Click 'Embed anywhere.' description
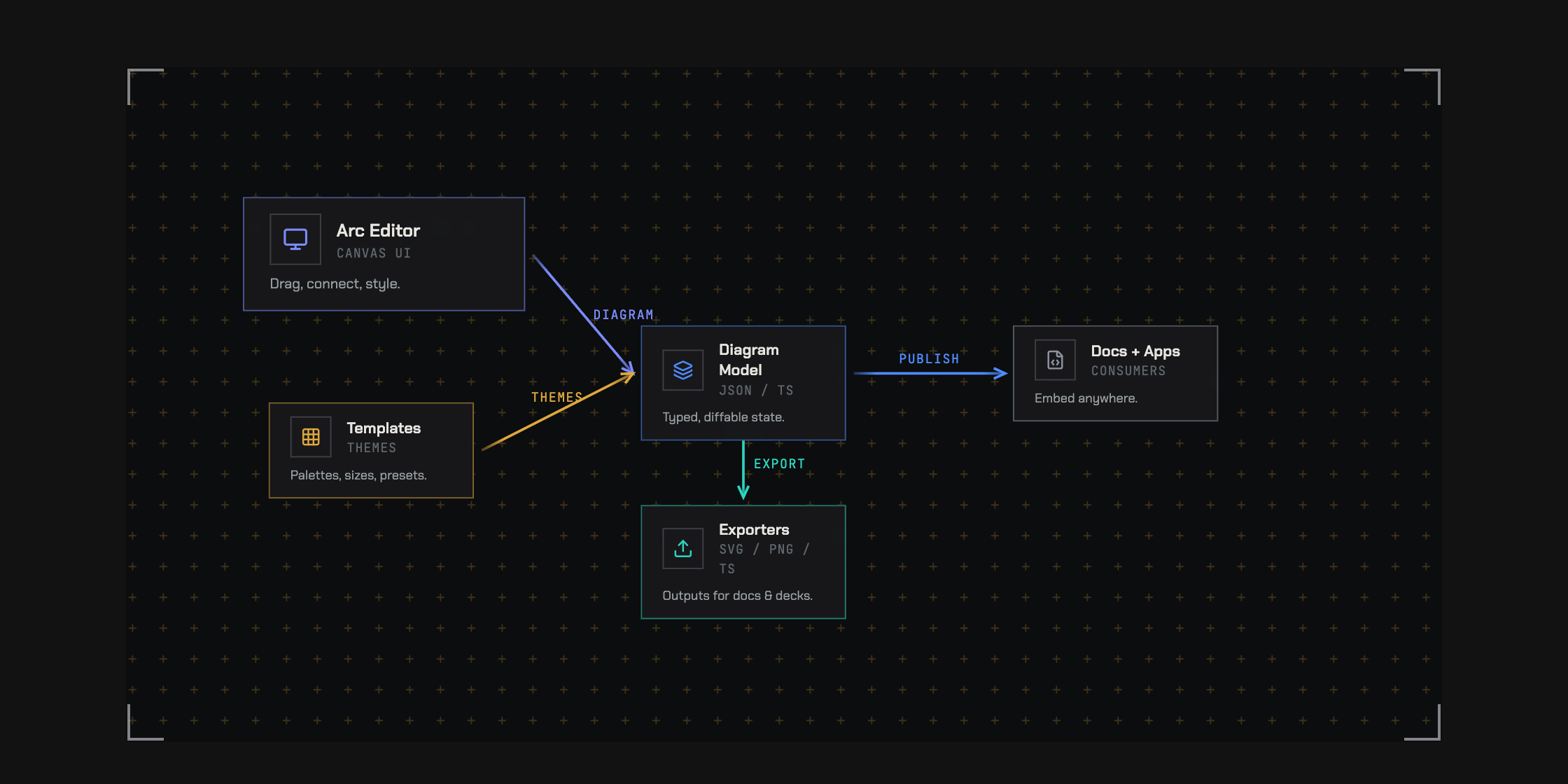Viewport: 1568px width, 784px height. pyautogui.click(x=1086, y=398)
